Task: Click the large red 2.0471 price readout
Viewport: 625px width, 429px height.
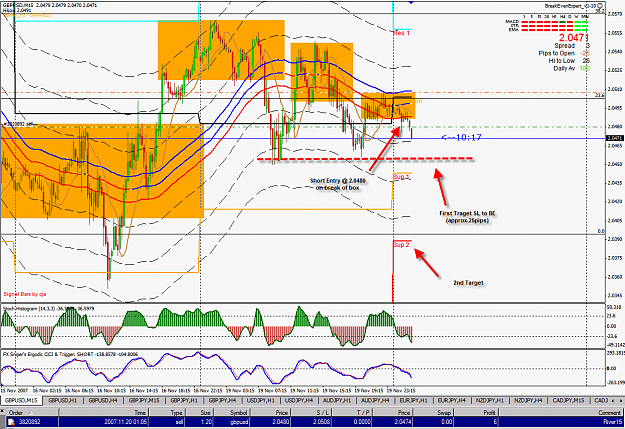Action: (574, 38)
